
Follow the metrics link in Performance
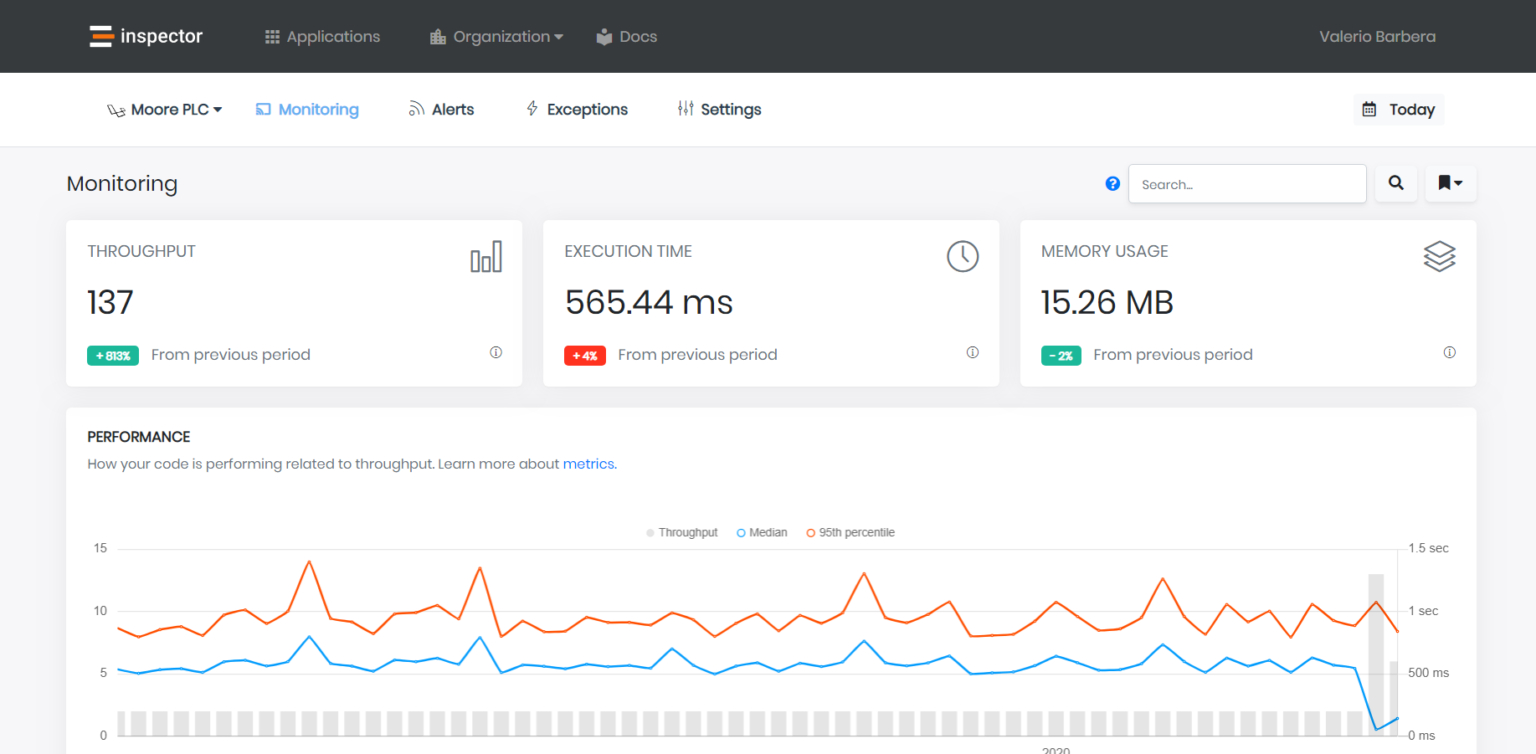[x=588, y=464]
